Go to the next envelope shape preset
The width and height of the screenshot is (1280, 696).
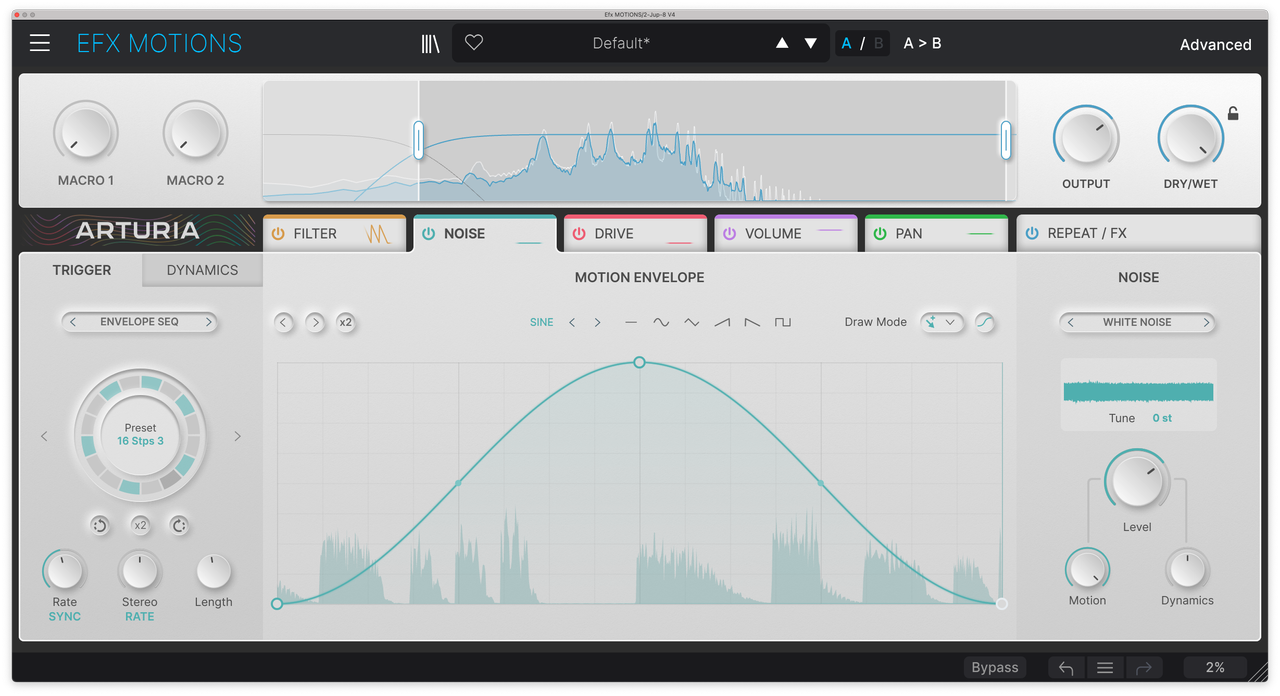pyautogui.click(x=597, y=322)
